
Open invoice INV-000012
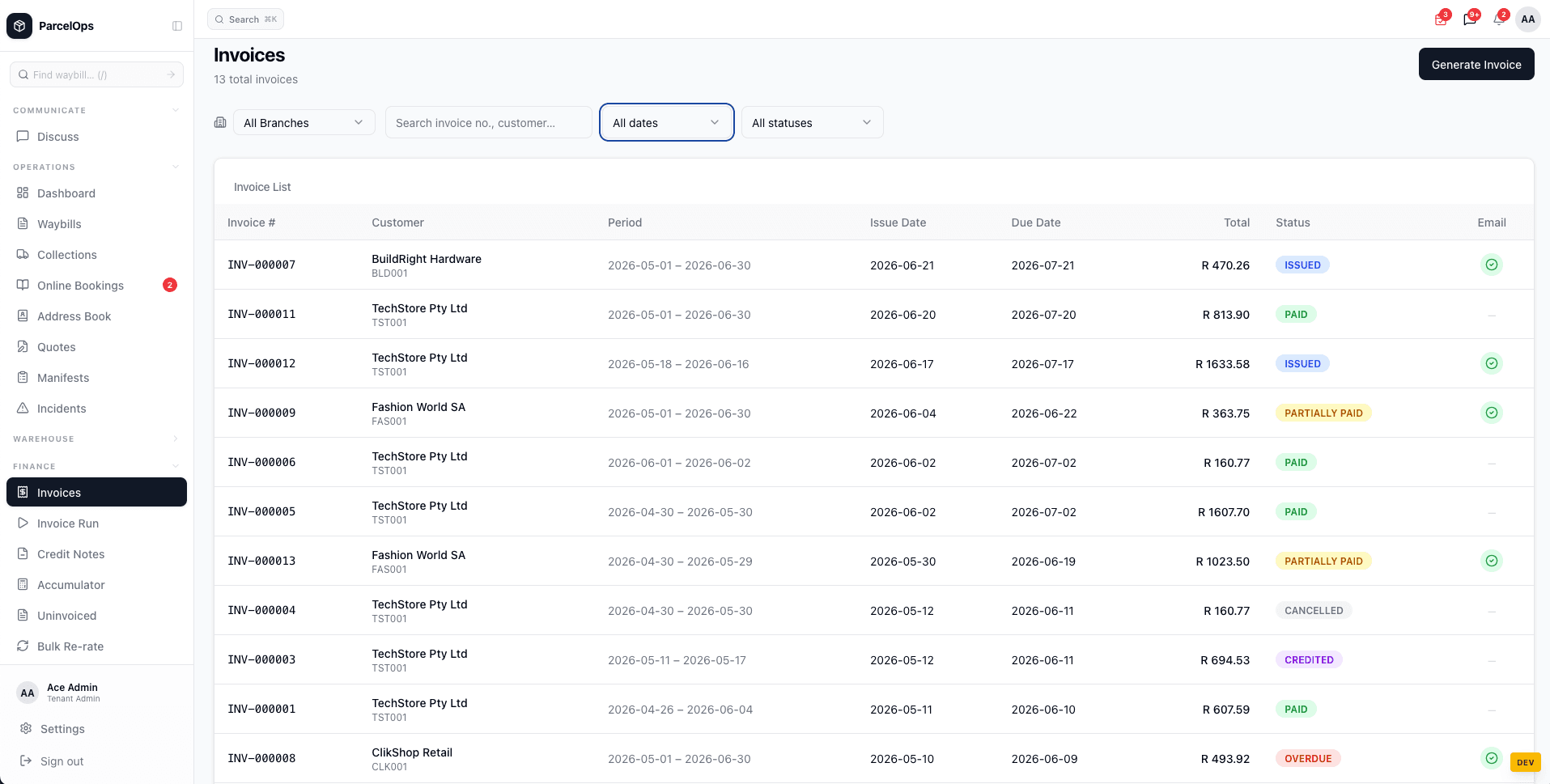tap(261, 363)
